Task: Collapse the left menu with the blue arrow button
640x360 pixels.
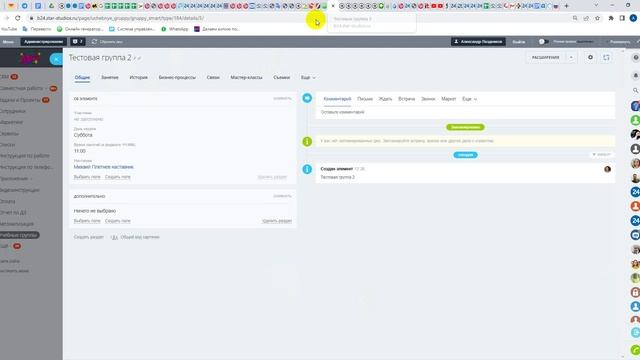Action: coord(56,59)
